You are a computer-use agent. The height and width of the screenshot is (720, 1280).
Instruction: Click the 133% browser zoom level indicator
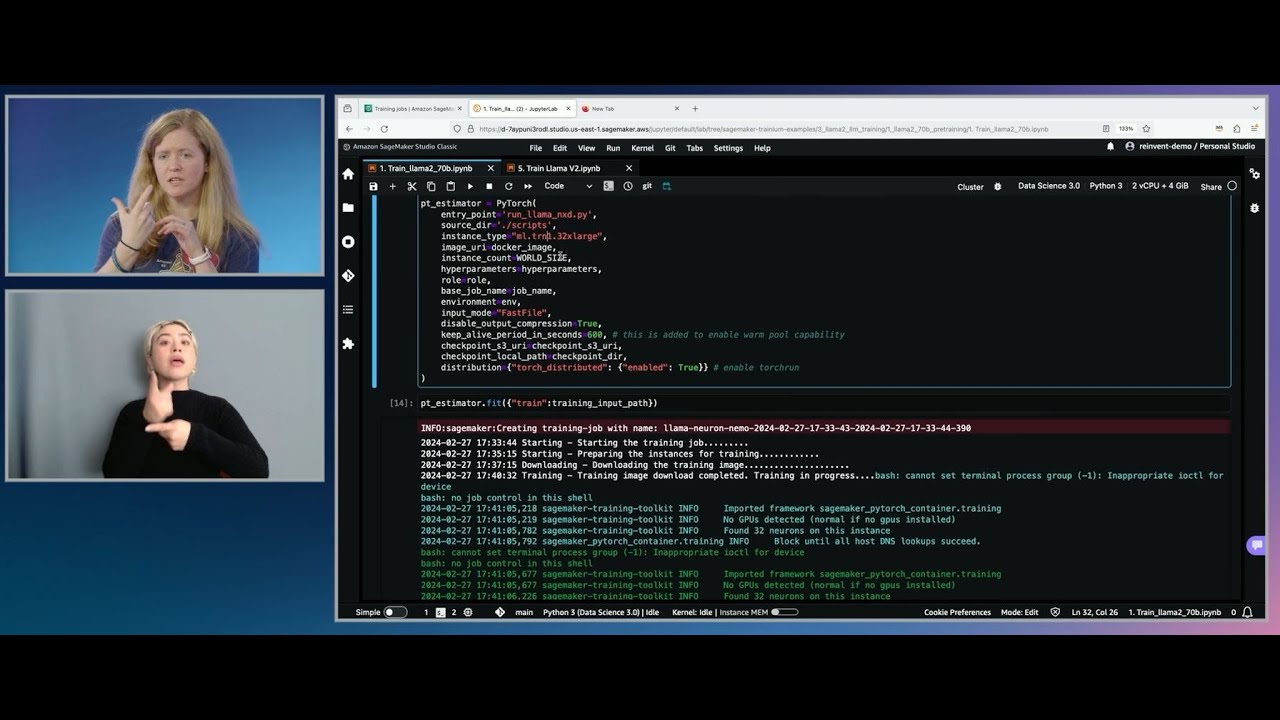pos(1126,129)
